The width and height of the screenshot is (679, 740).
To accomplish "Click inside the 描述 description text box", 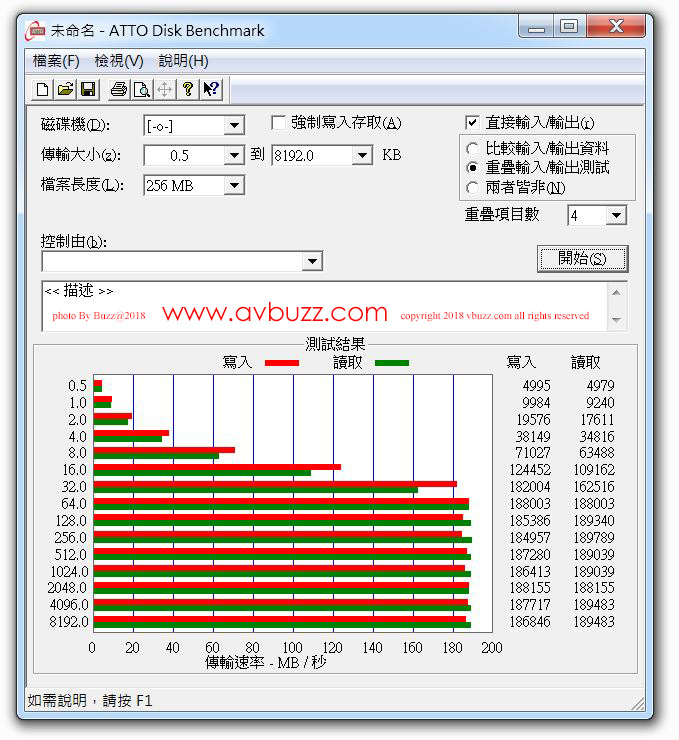I will 325,306.
